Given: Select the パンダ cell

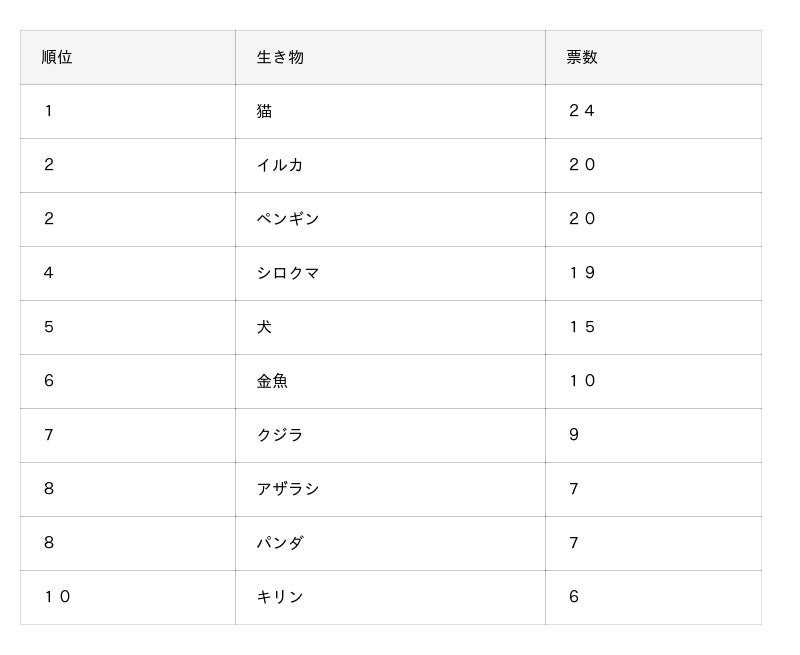Looking at the screenshot, I should (x=280, y=543).
